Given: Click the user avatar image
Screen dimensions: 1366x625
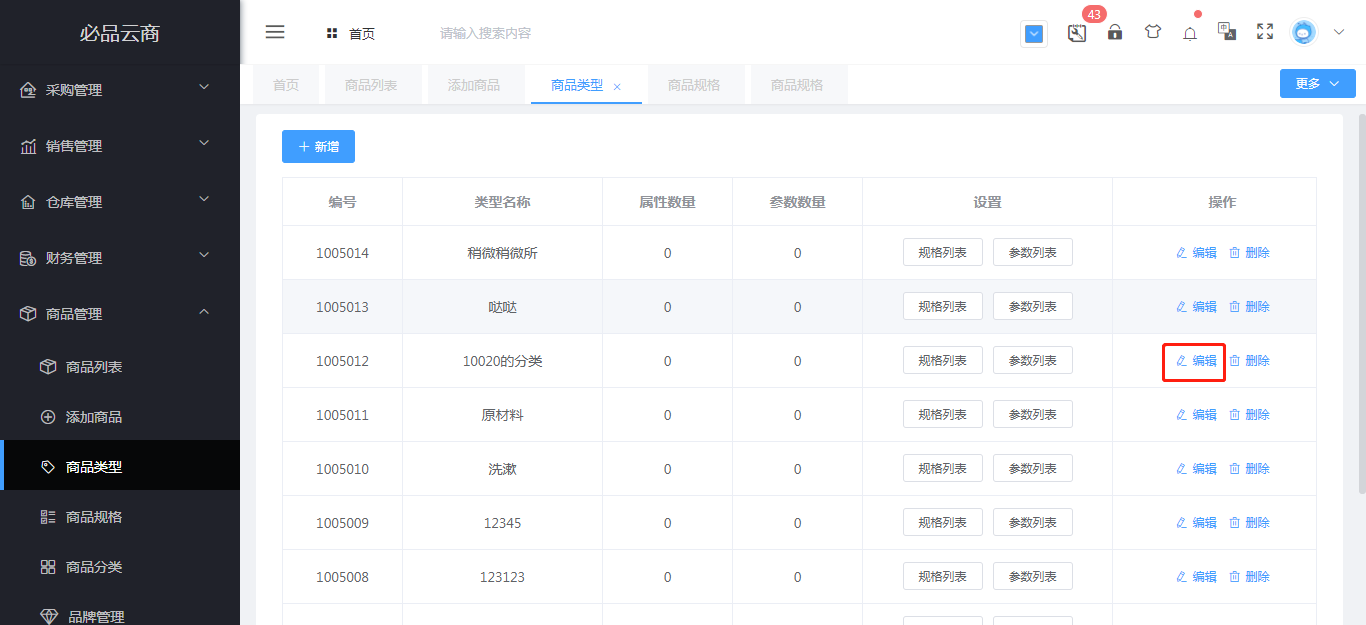Looking at the screenshot, I should (1303, 32).
